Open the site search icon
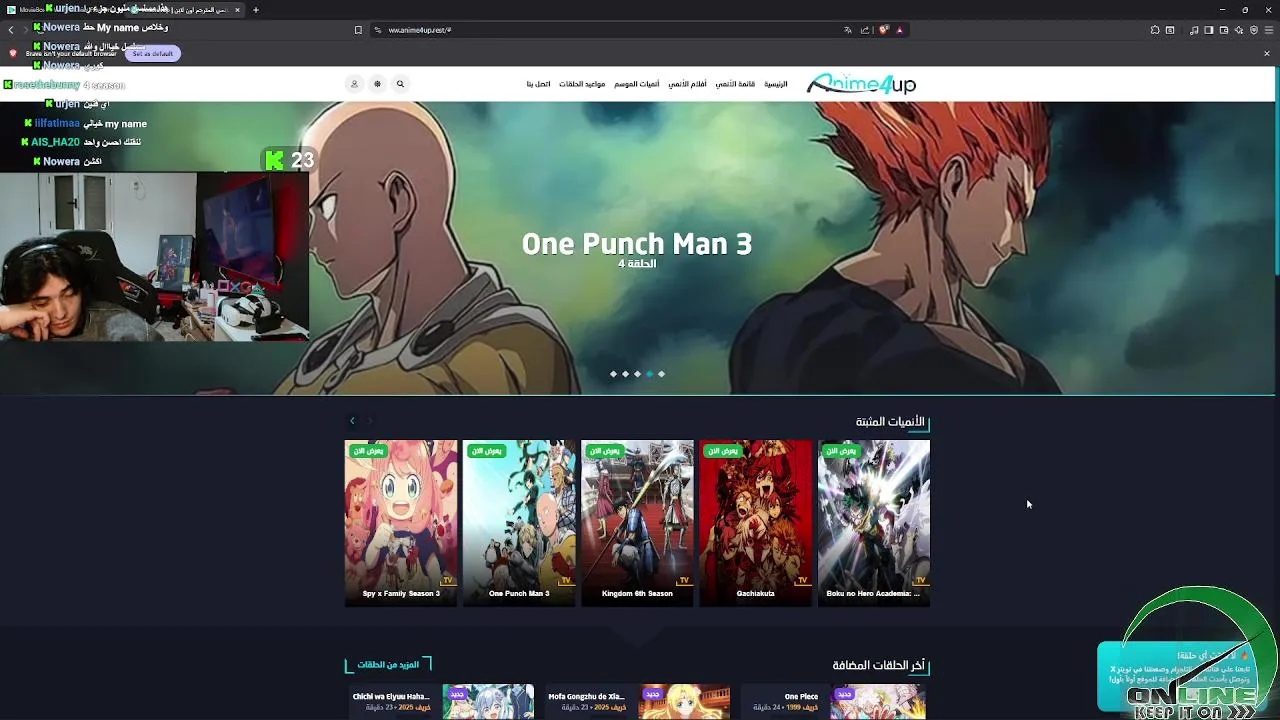Image resolution: width=1280 pixels, height=720 pixels. point(400,84)
